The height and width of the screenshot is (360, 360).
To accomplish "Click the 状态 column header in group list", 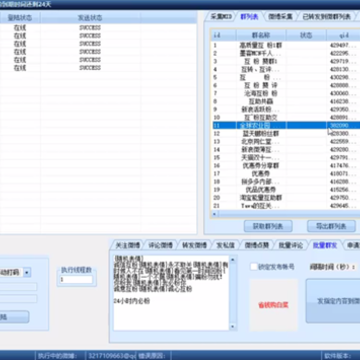I will coord(306,35).
